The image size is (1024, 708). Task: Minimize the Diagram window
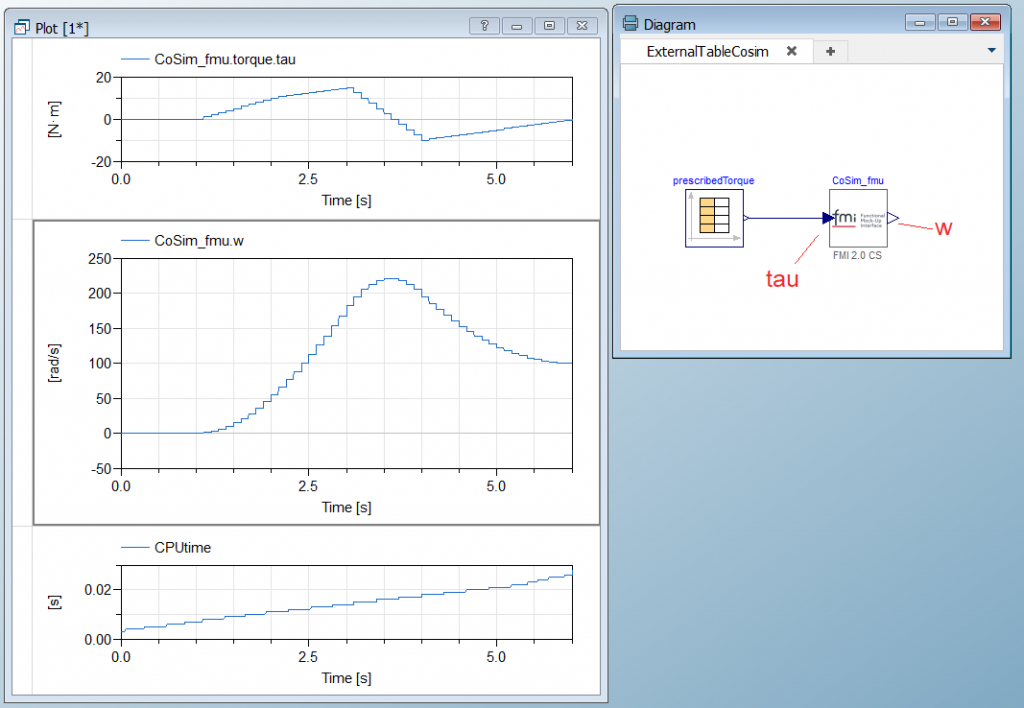[x=920, y=22]
